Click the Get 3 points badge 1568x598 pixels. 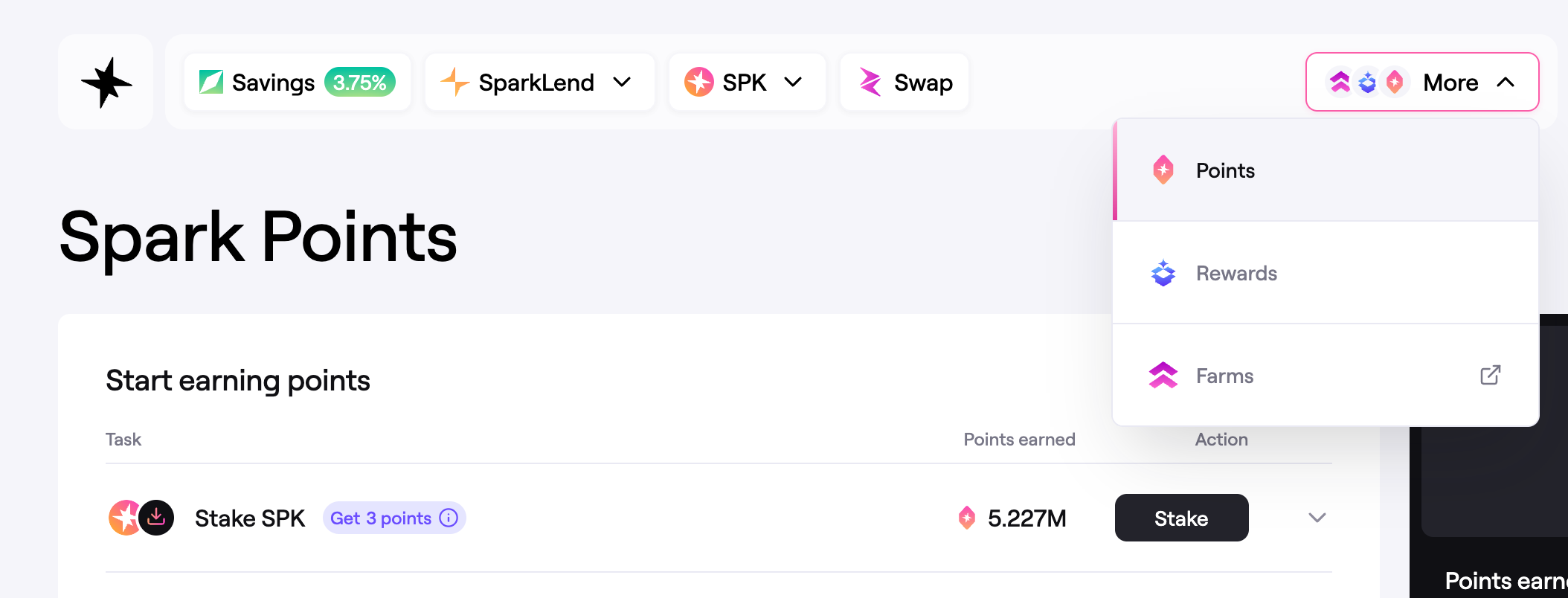click(381, 518)
